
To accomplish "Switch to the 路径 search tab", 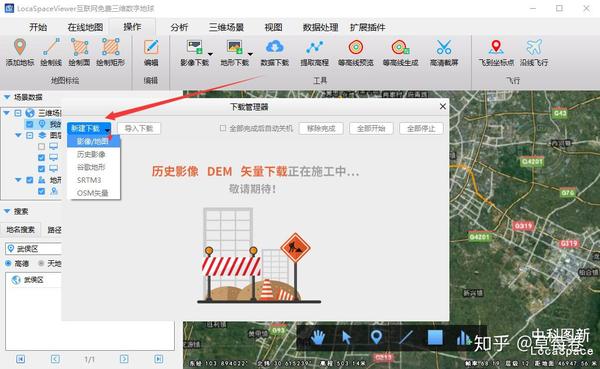I will (x=54, y=230).
